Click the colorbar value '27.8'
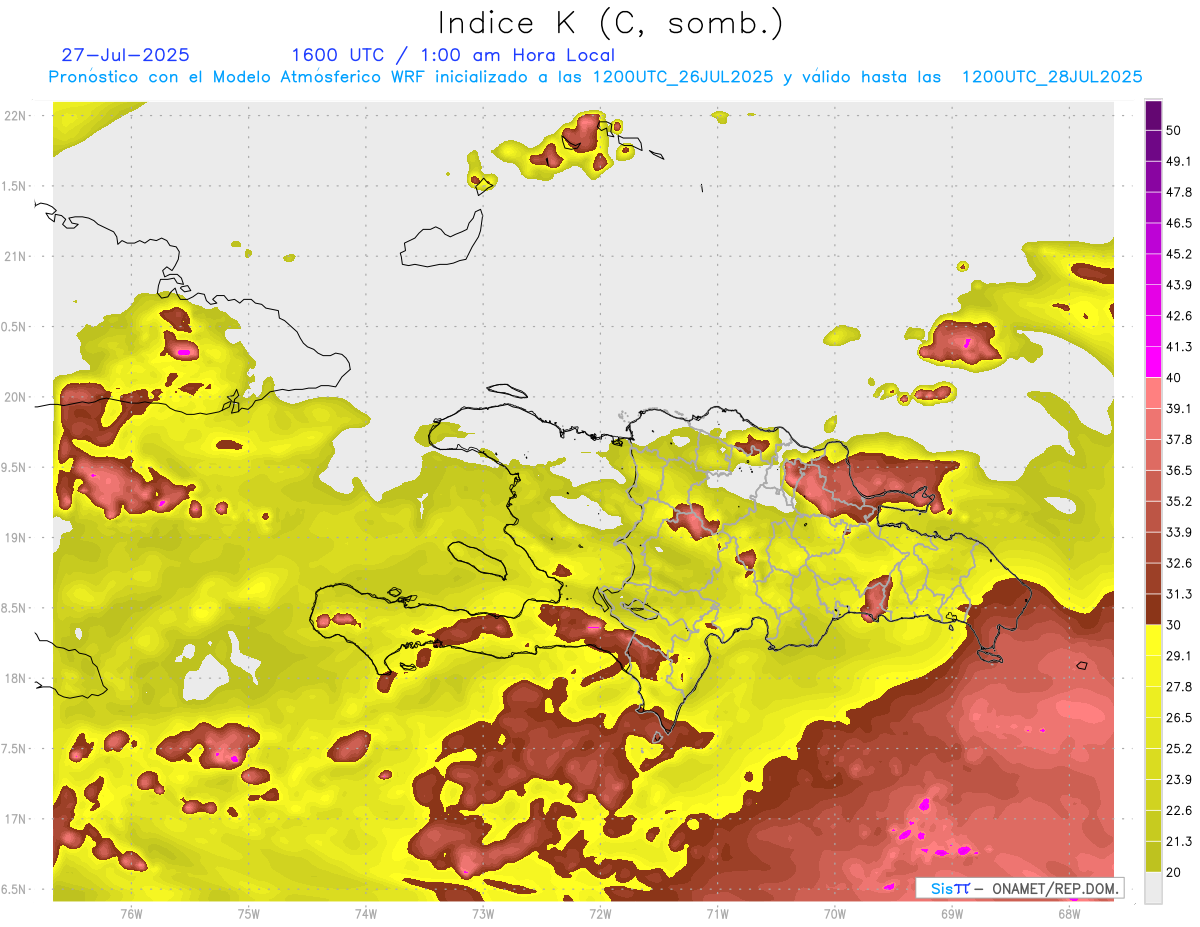Screen dimensions: 1200x927 pyautogui.click(x=1179, y=686)
